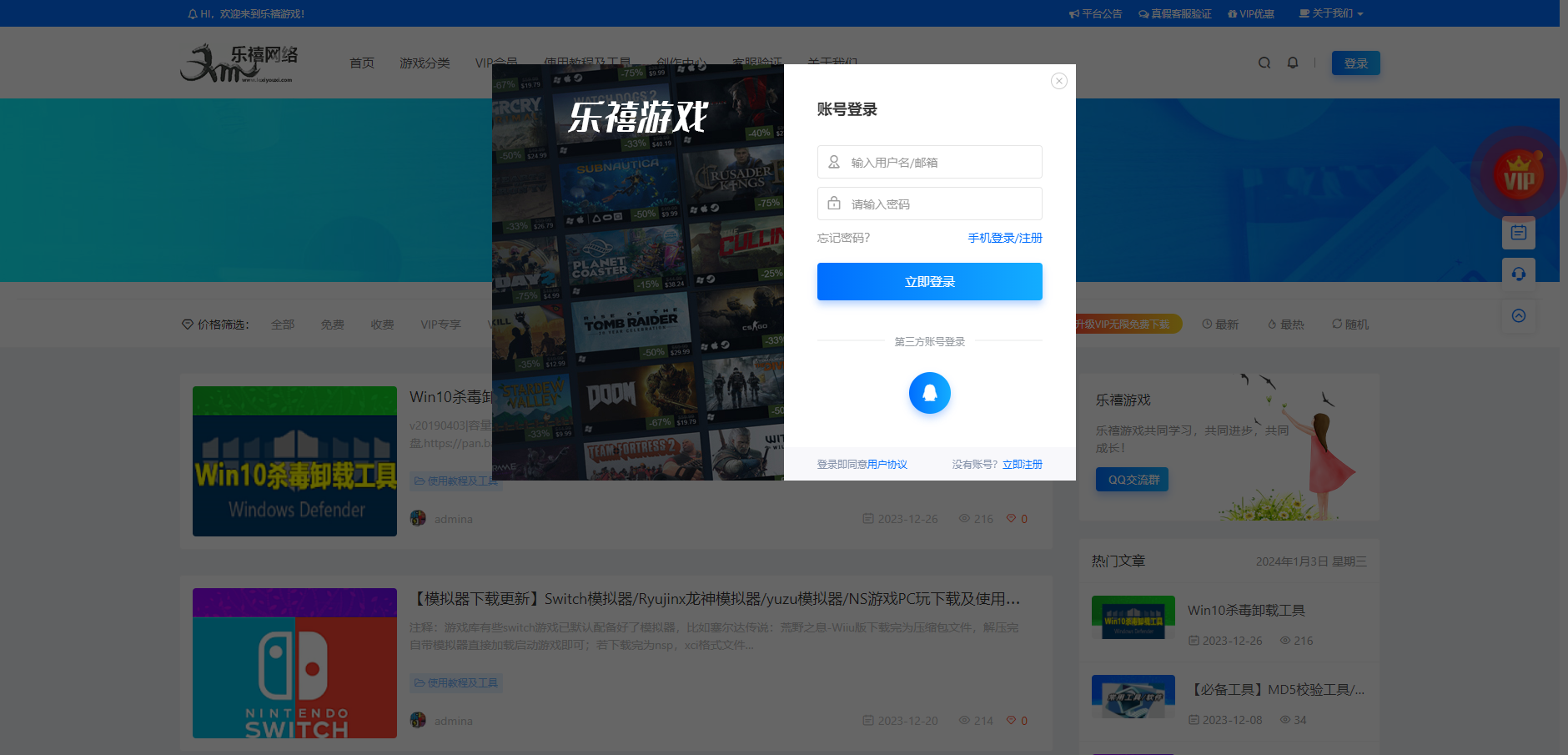Click the QQ交流群 button
1568x755 pixels.
click(1132, 480)
